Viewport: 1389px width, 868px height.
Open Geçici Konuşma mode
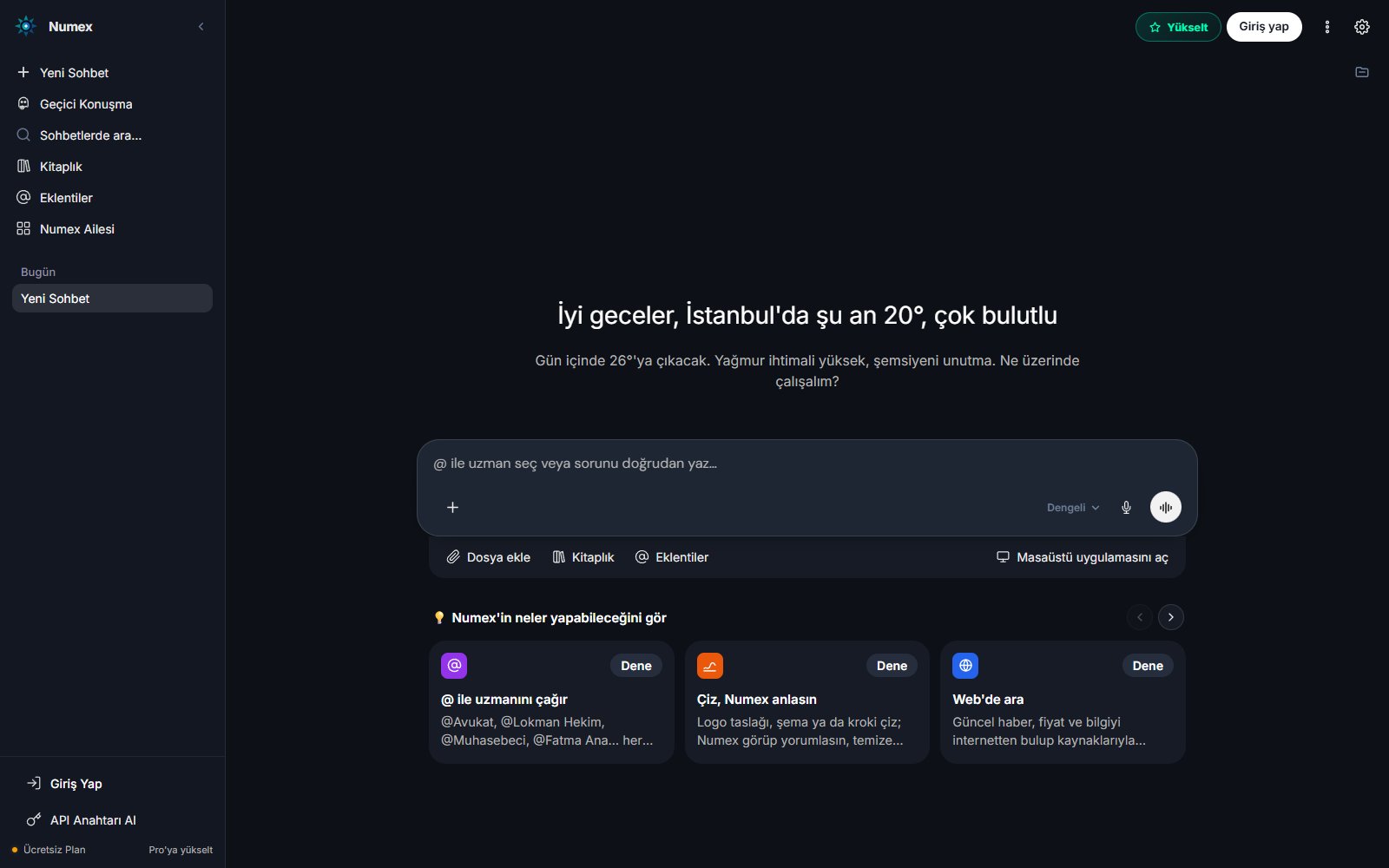[x=112, y=104]
